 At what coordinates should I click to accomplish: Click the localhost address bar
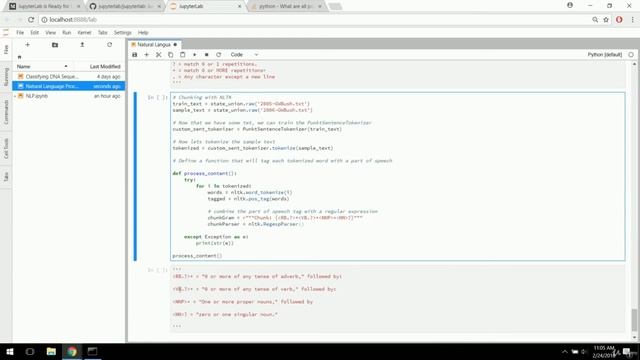[314, 20]
